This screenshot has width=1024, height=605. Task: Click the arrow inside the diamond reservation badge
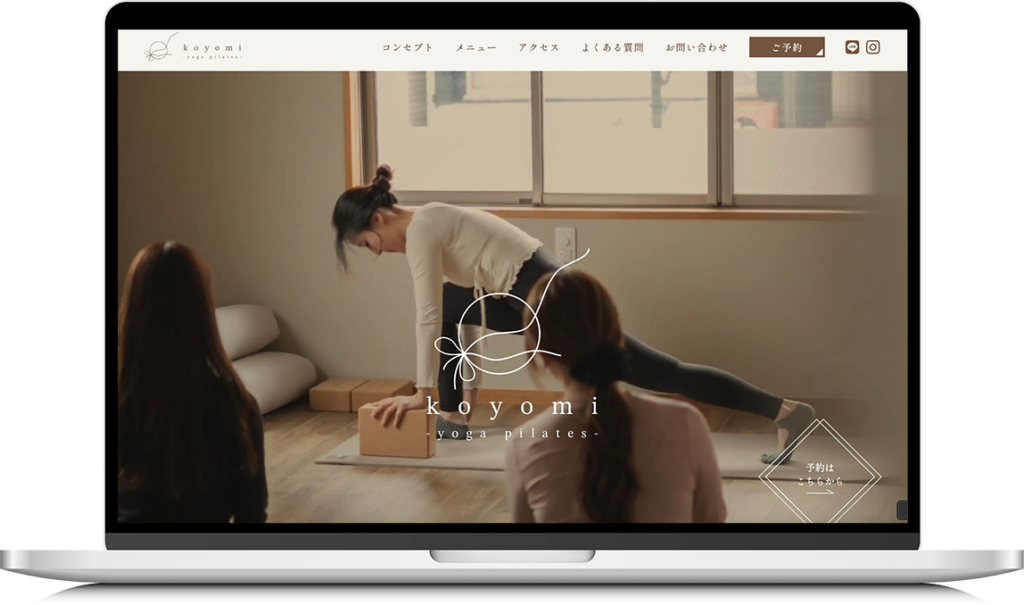pos(820,490)
